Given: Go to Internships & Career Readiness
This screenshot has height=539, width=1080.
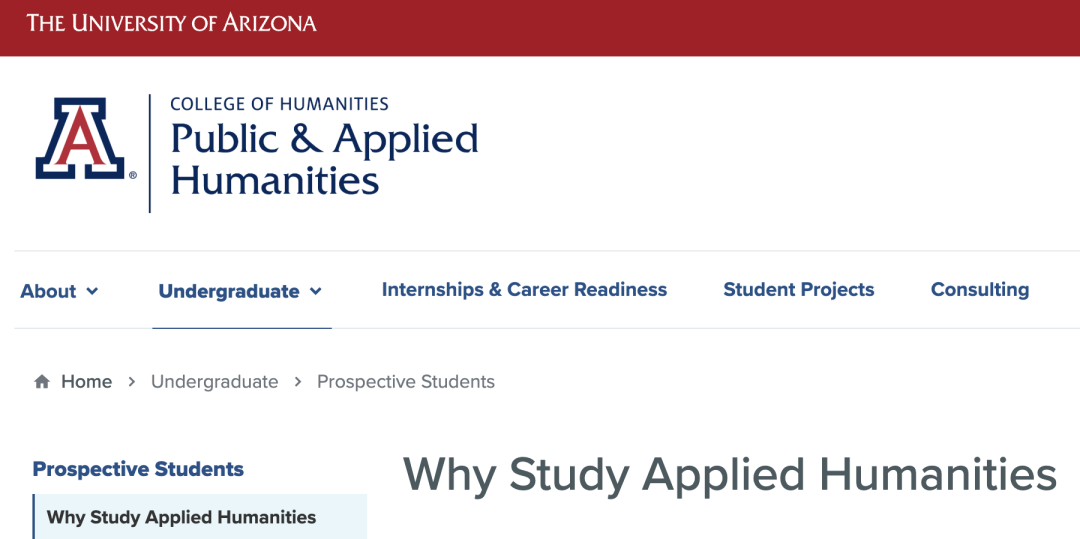Looking at the screenshot, I should click(x=524, y=290).
